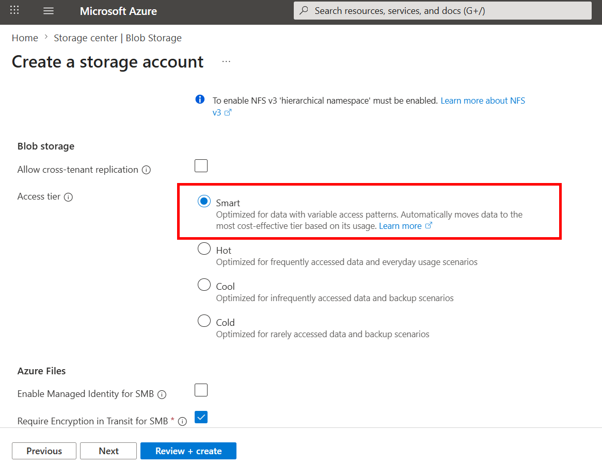Click 'Enable Managed Identity for SMB' label
The height and width of the screenshot is (464, 602).
tap(86, 394)
